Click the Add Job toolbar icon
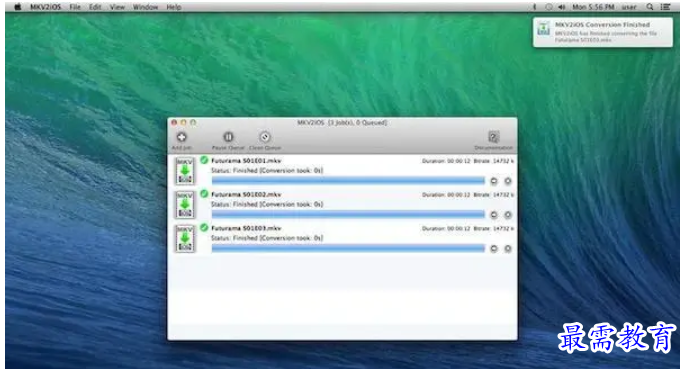The image size is (682, 369). tap(182, 138)
